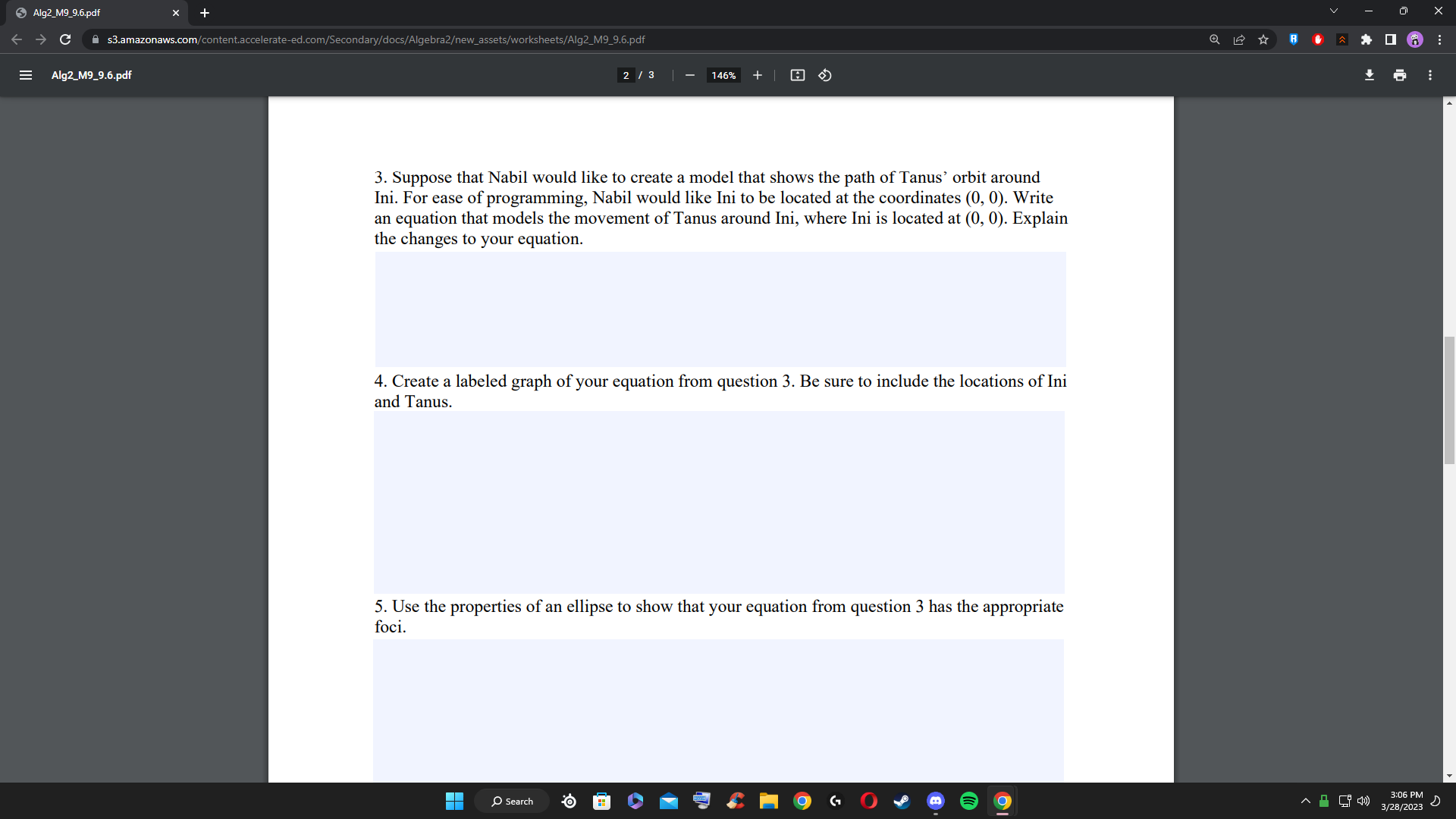
Task: Rotate the PDF counterclockwise
Action: [824, 75]
